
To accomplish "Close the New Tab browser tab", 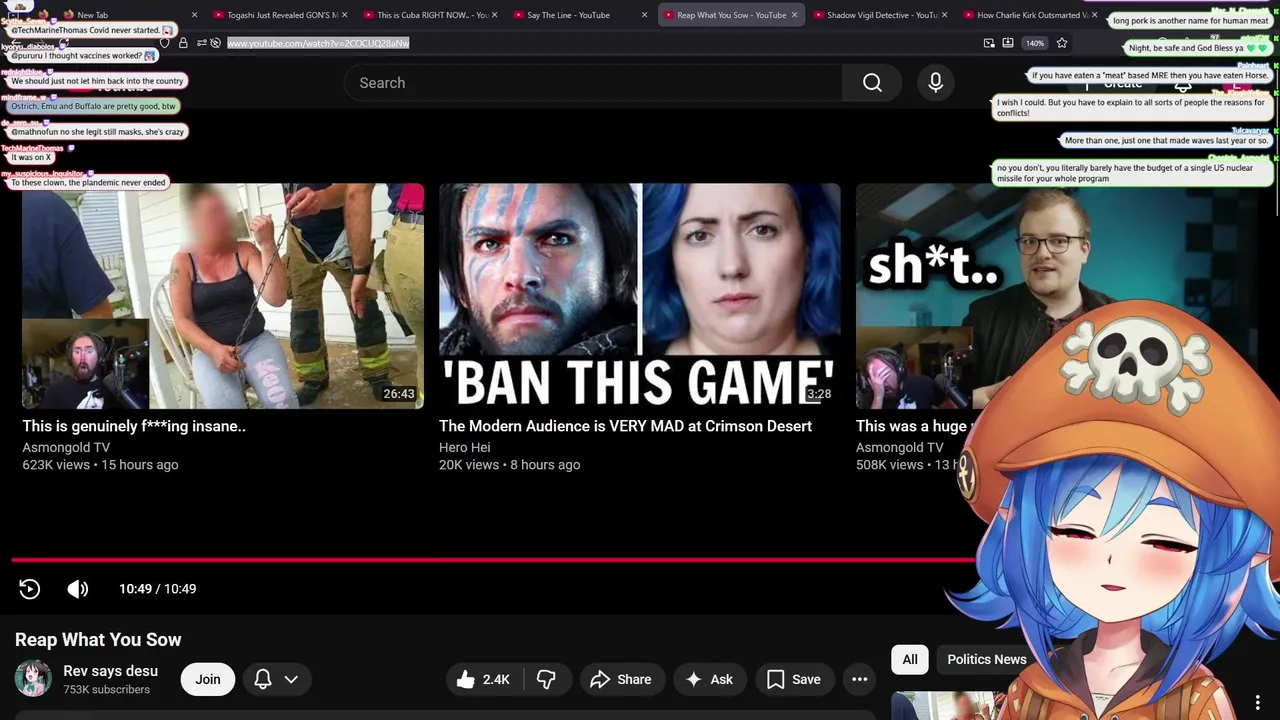I will tap(194, 15).
